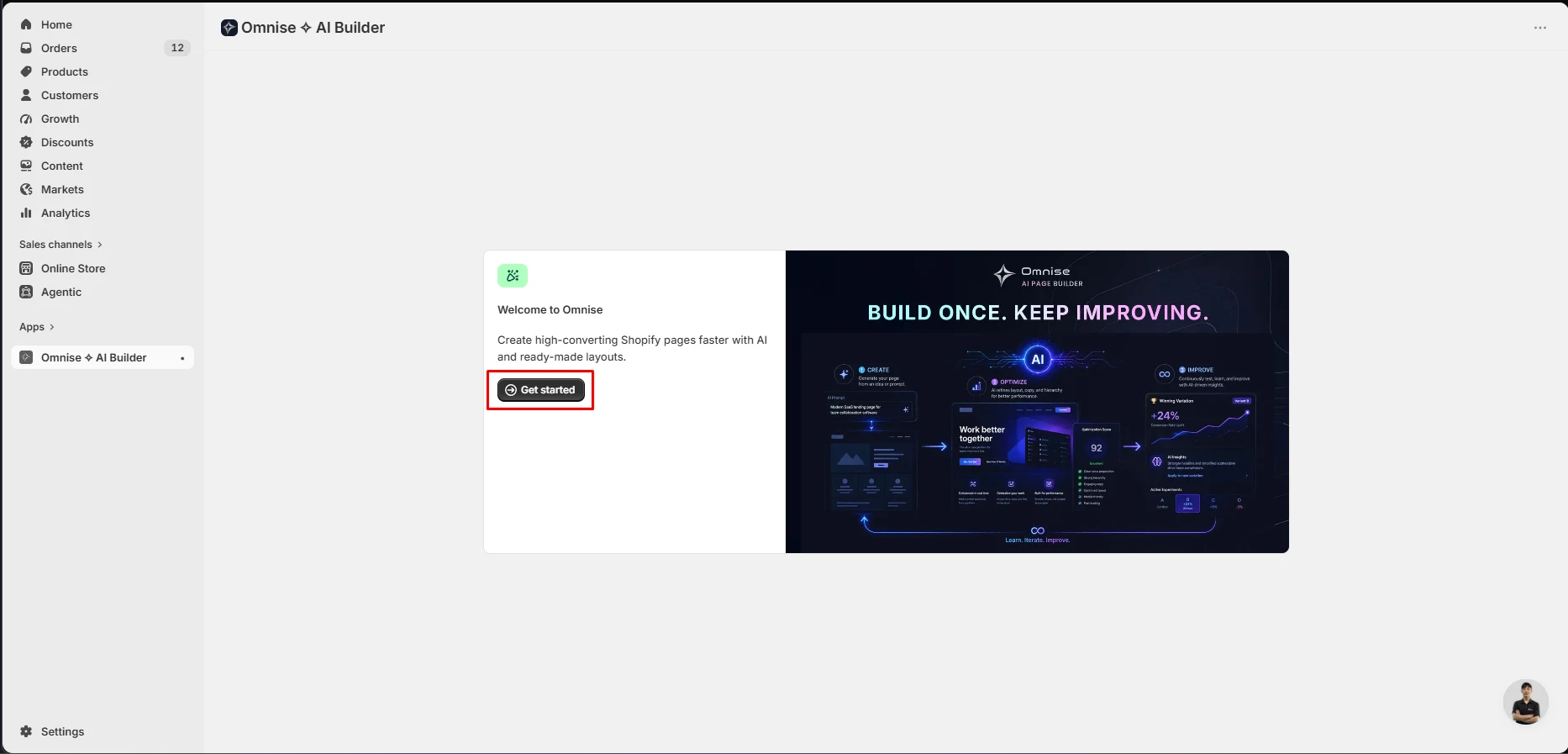Click the Omnise logo in page header
Image resolution: width=1568 pixels, height=754 pixels.
pyautogui.click(x=229, y=28)
